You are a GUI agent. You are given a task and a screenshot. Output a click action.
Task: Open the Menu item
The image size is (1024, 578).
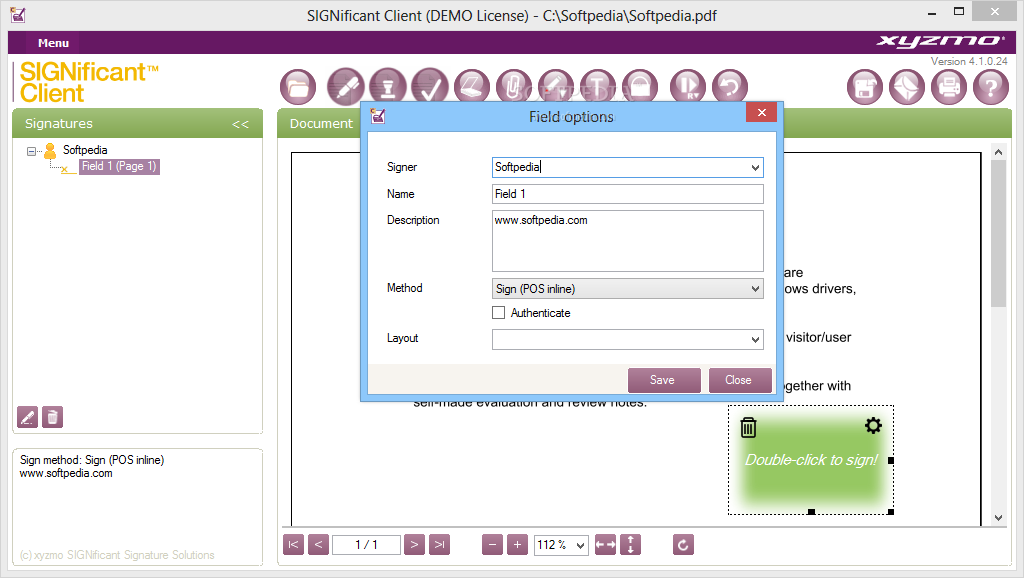click(53, 42)
